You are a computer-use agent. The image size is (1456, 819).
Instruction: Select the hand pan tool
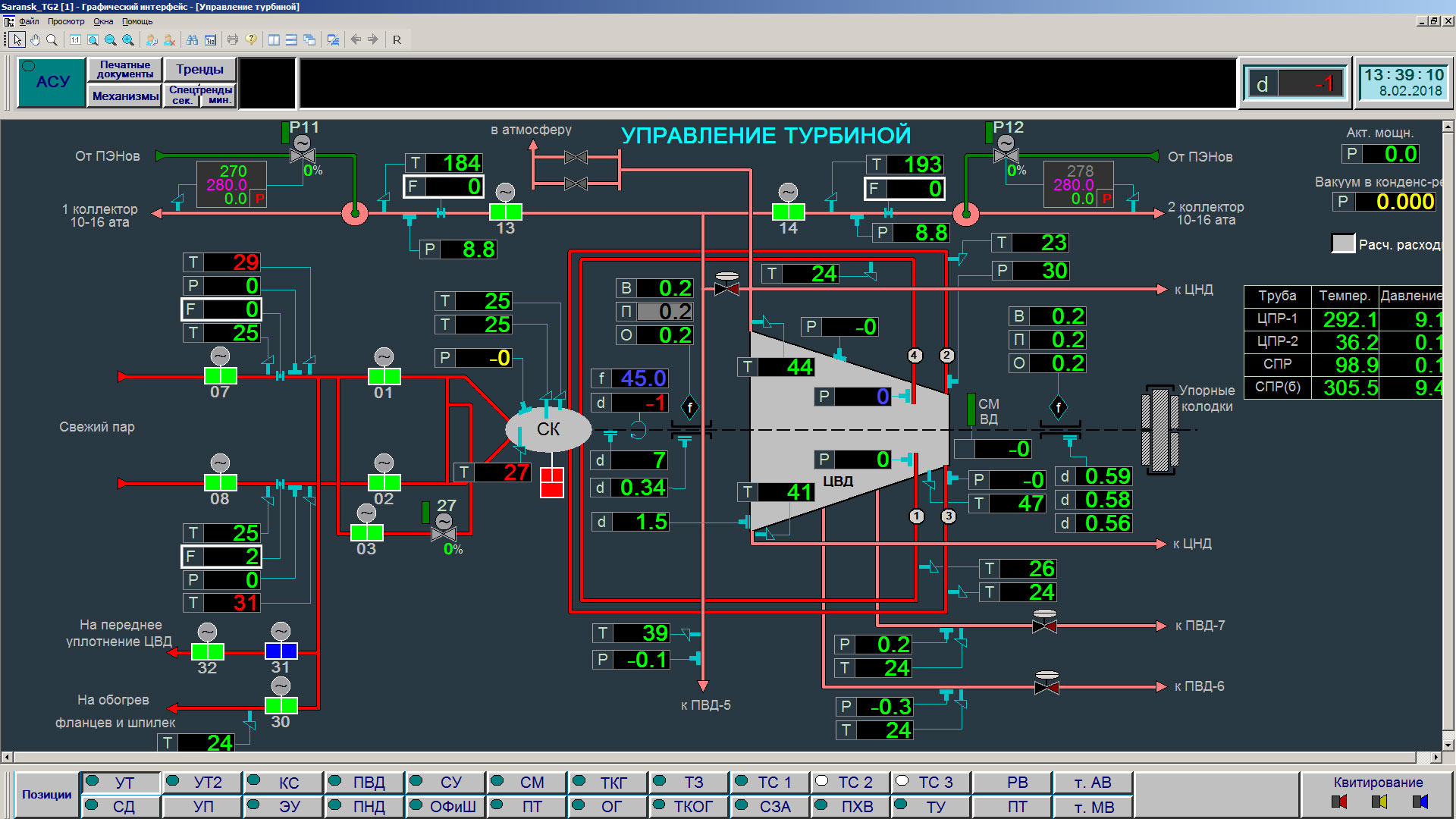35,40
